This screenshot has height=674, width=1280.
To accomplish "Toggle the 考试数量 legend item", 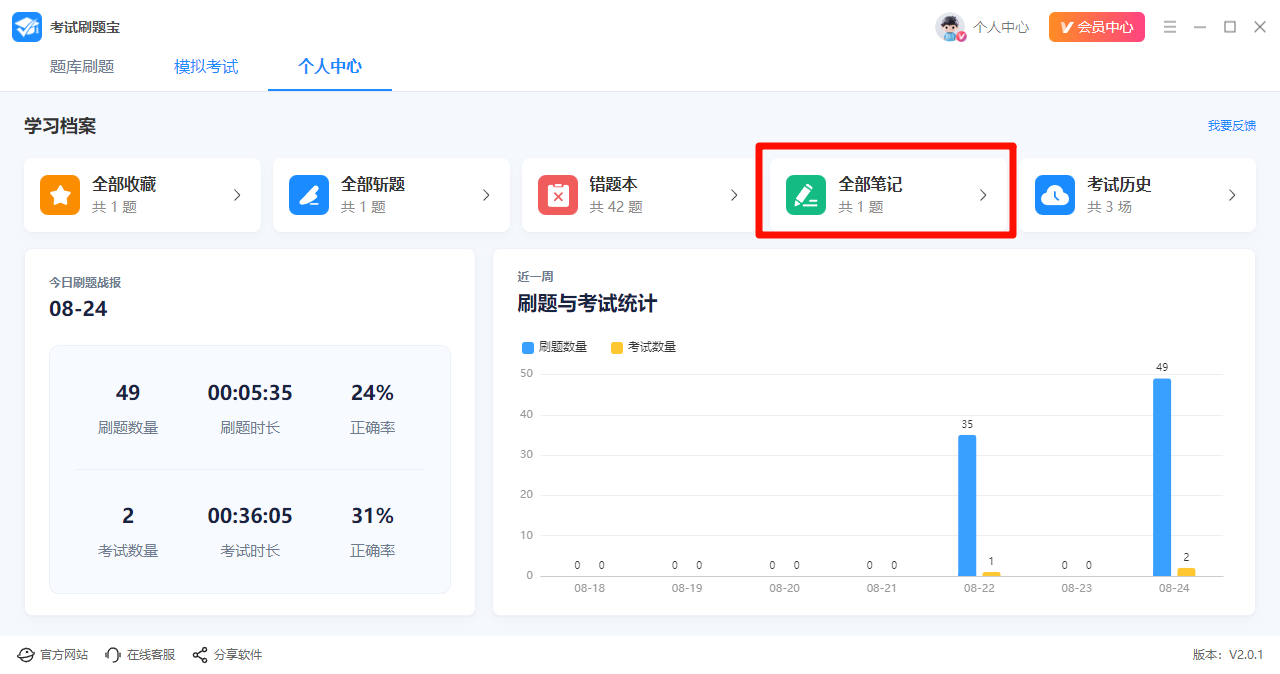I will coord(644,347).
